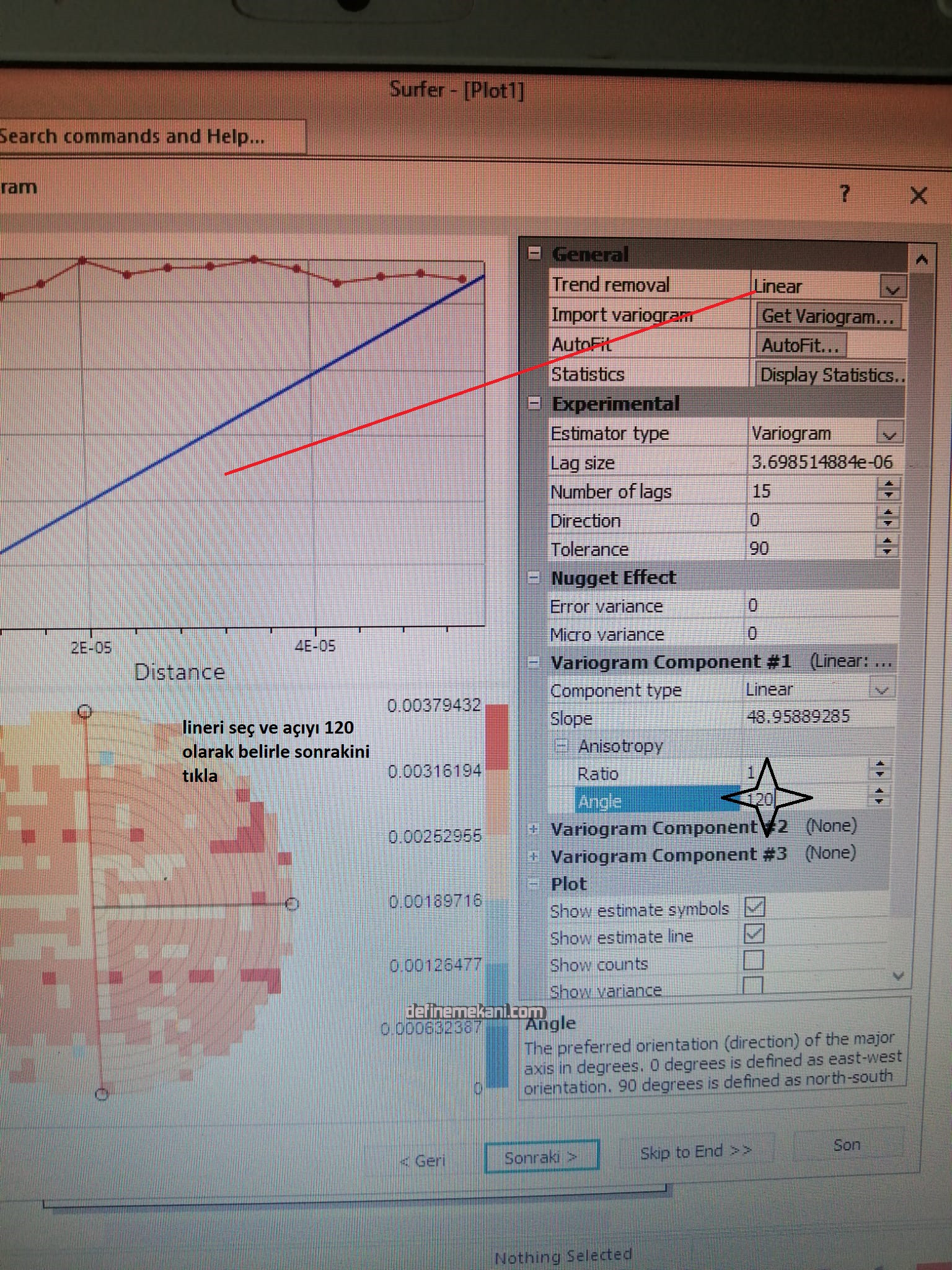Click the Get Variogram button

827,316
